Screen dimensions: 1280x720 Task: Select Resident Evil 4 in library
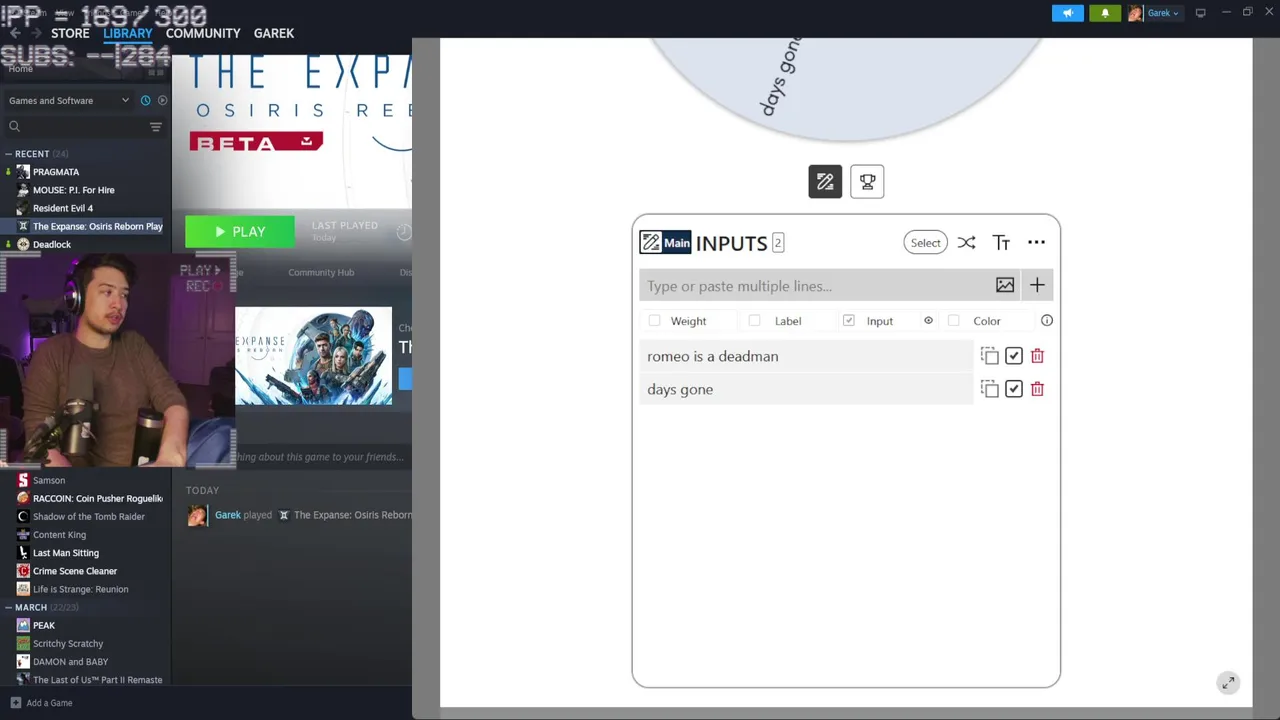(63, 208)
